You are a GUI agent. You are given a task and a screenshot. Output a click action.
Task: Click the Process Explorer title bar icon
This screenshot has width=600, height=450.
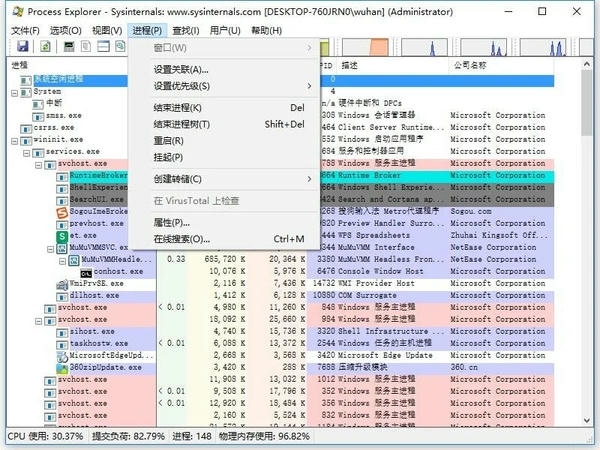coord(18,11)
